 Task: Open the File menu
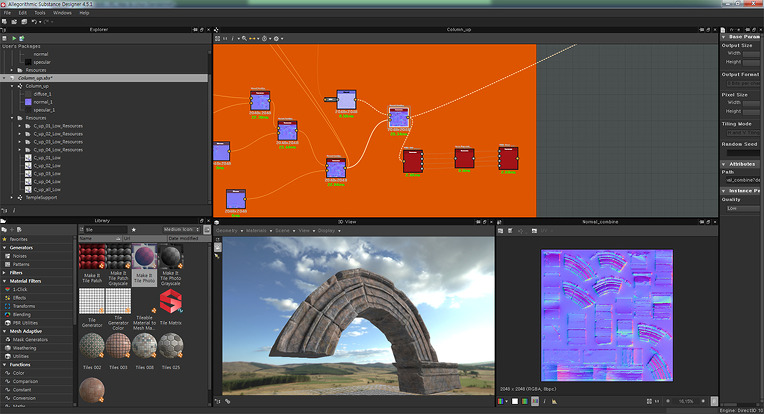[x=7, y=13]
